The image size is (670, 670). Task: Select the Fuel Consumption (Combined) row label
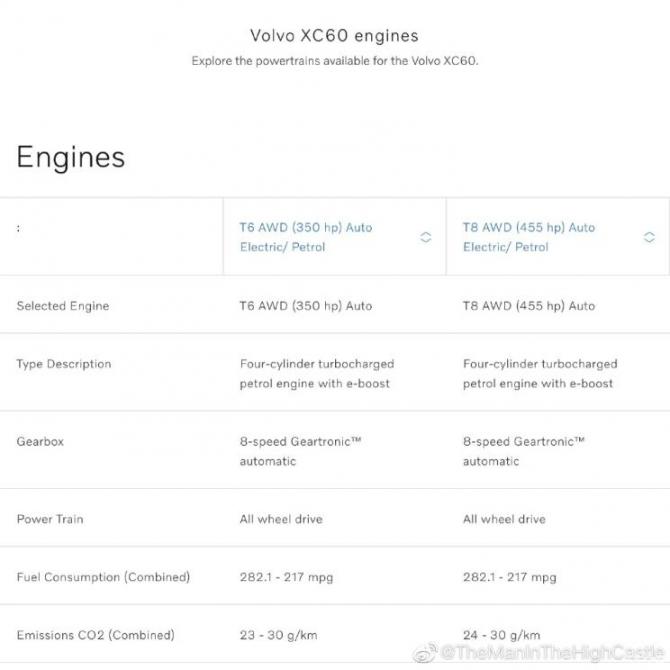(x=103, y=577)
